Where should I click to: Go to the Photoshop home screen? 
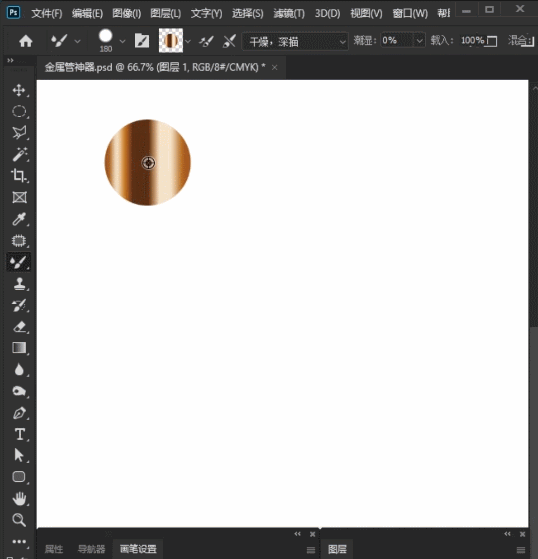(26, 41)
